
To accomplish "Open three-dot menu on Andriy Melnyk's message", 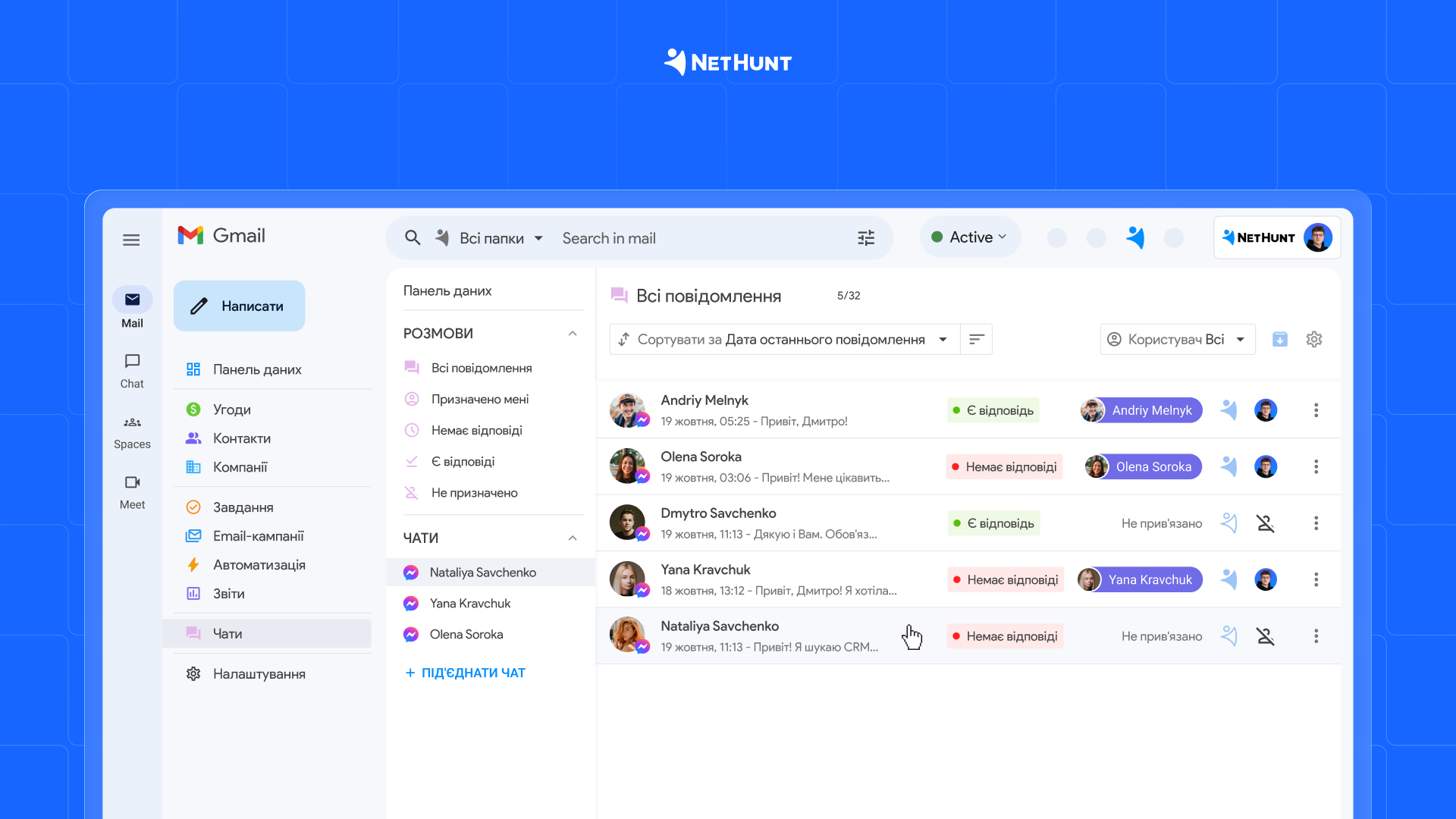I will (x=1316, y=409).
